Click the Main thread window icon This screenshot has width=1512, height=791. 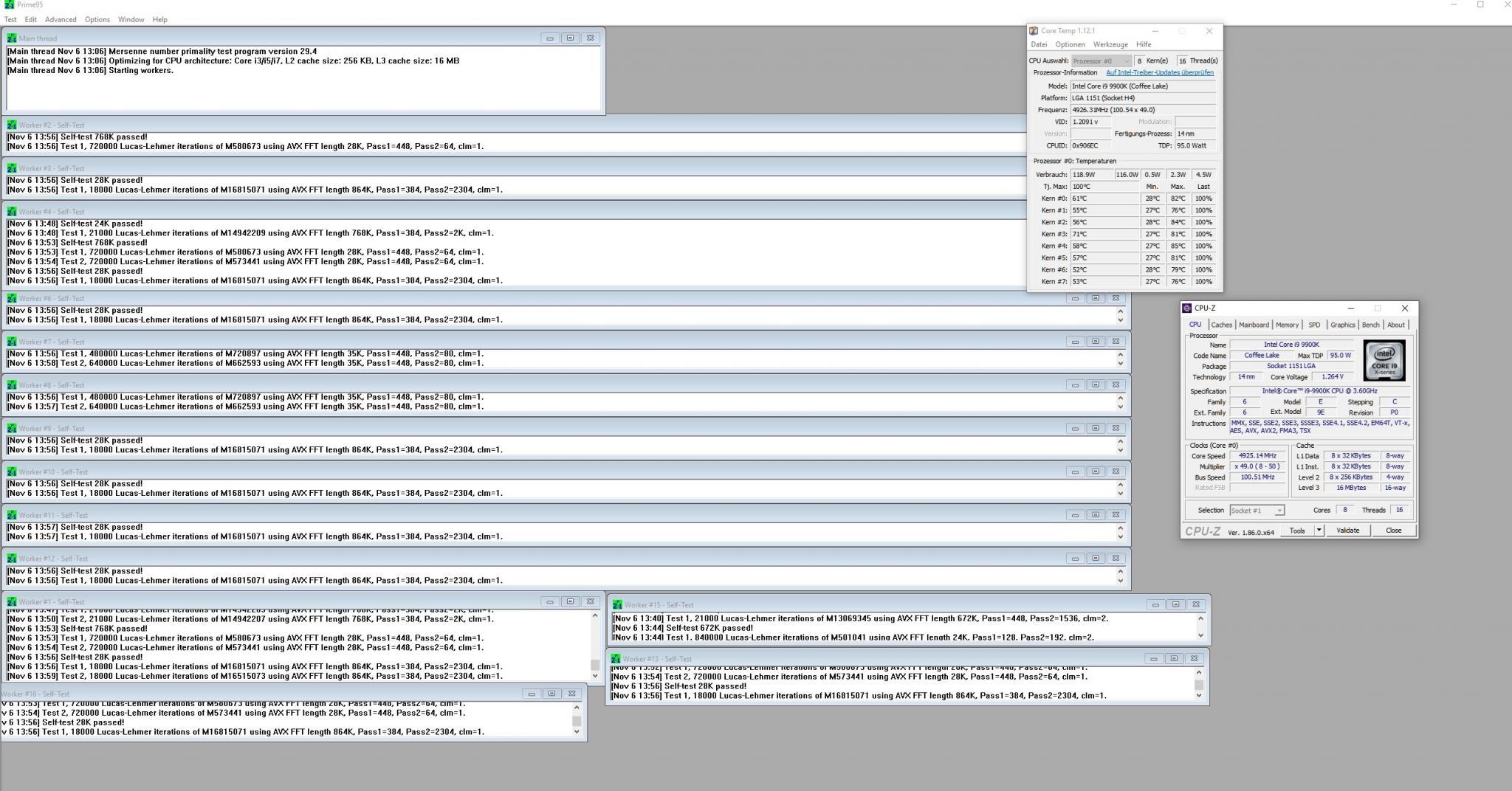click(x=12, y=38)
